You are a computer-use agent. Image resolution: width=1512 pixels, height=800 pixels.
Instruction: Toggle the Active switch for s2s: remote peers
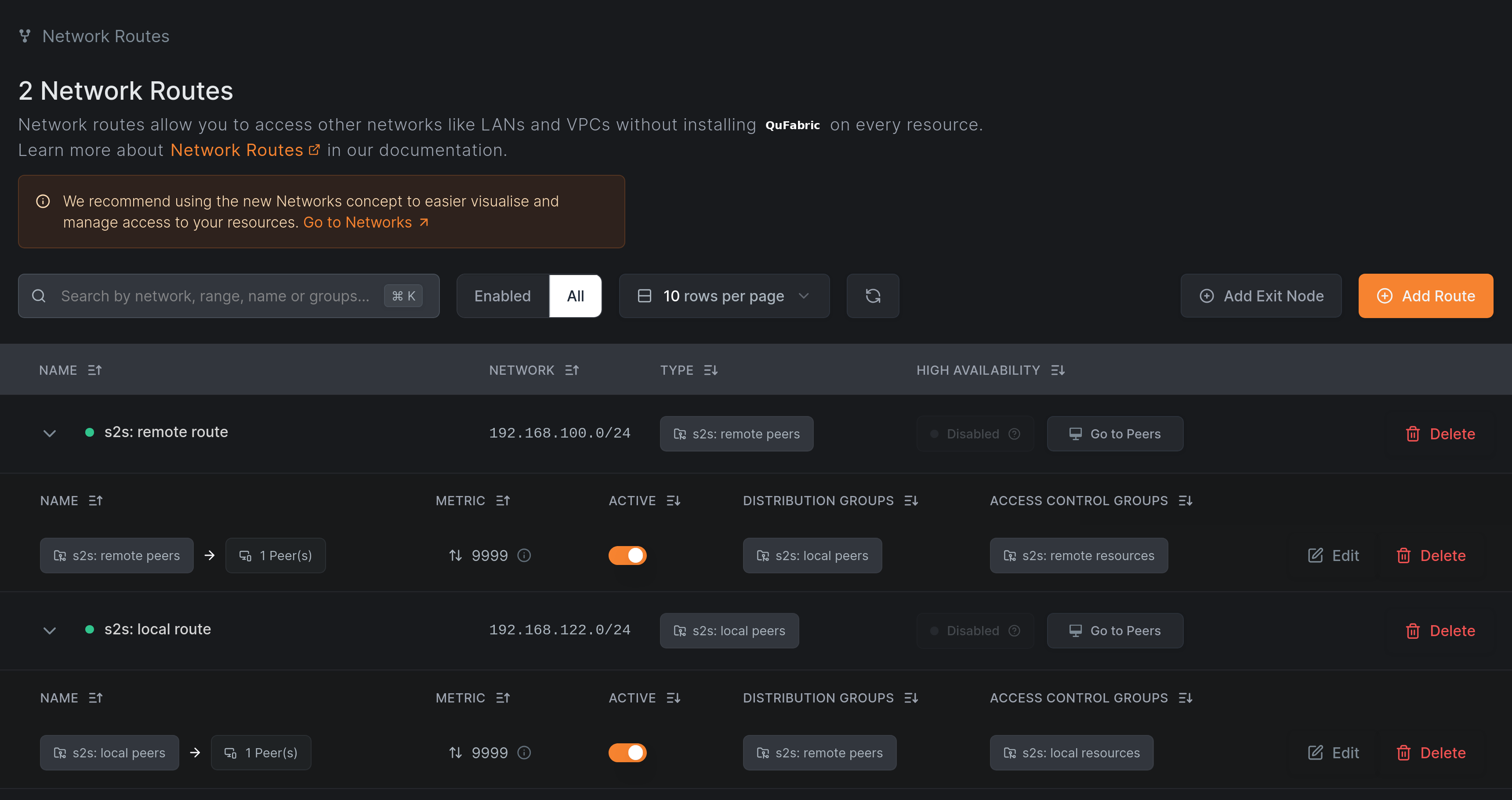627,555
